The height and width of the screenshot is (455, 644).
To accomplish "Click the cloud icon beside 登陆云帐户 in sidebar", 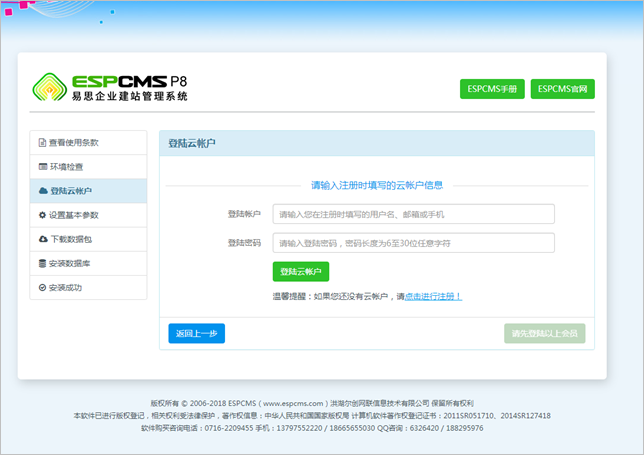I will point(43,191).
